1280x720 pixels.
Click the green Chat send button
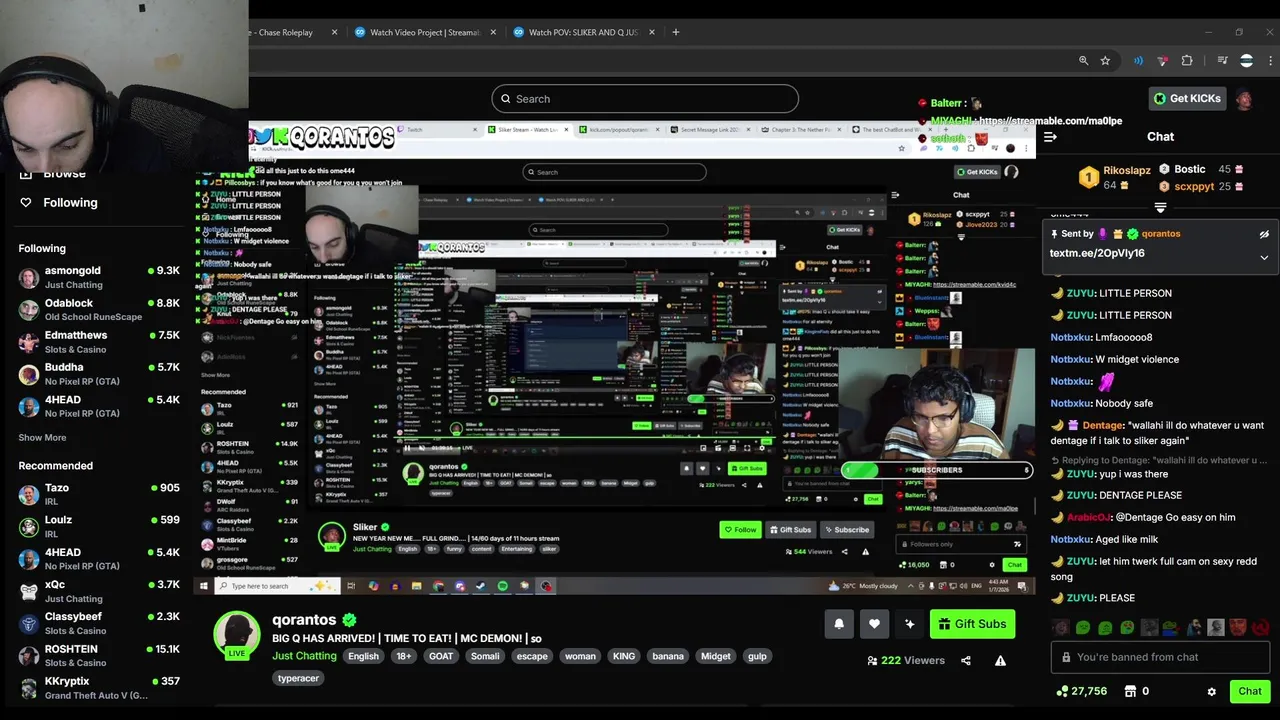(1250, 691)
